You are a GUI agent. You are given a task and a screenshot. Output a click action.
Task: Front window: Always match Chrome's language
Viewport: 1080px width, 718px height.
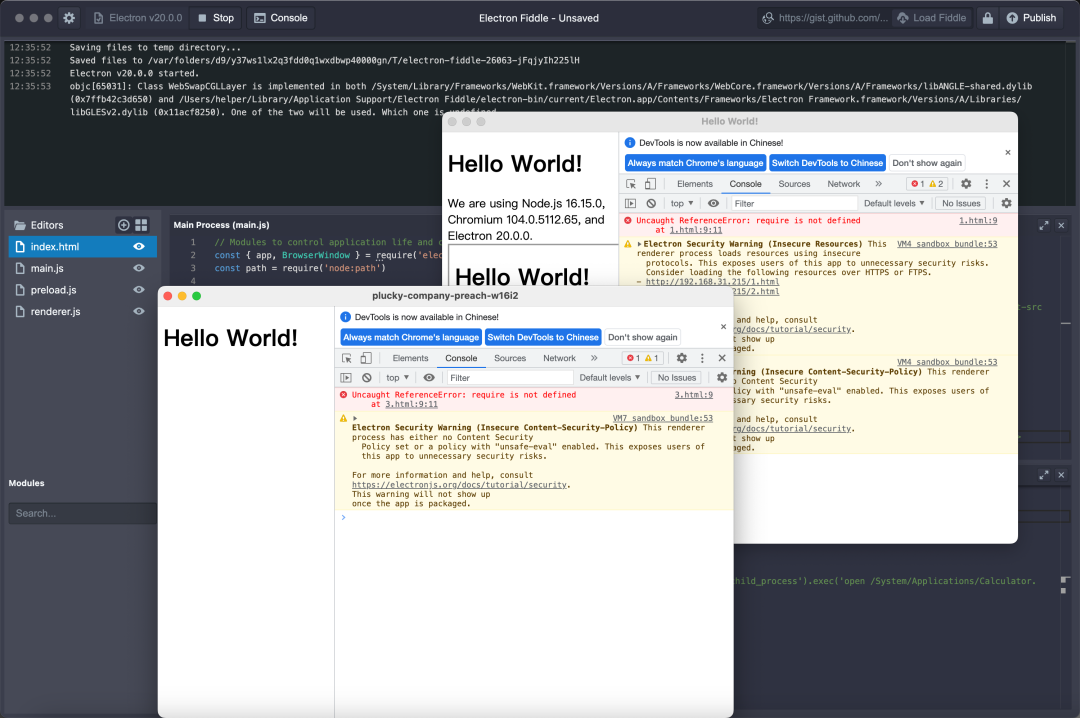click(411, 337)
